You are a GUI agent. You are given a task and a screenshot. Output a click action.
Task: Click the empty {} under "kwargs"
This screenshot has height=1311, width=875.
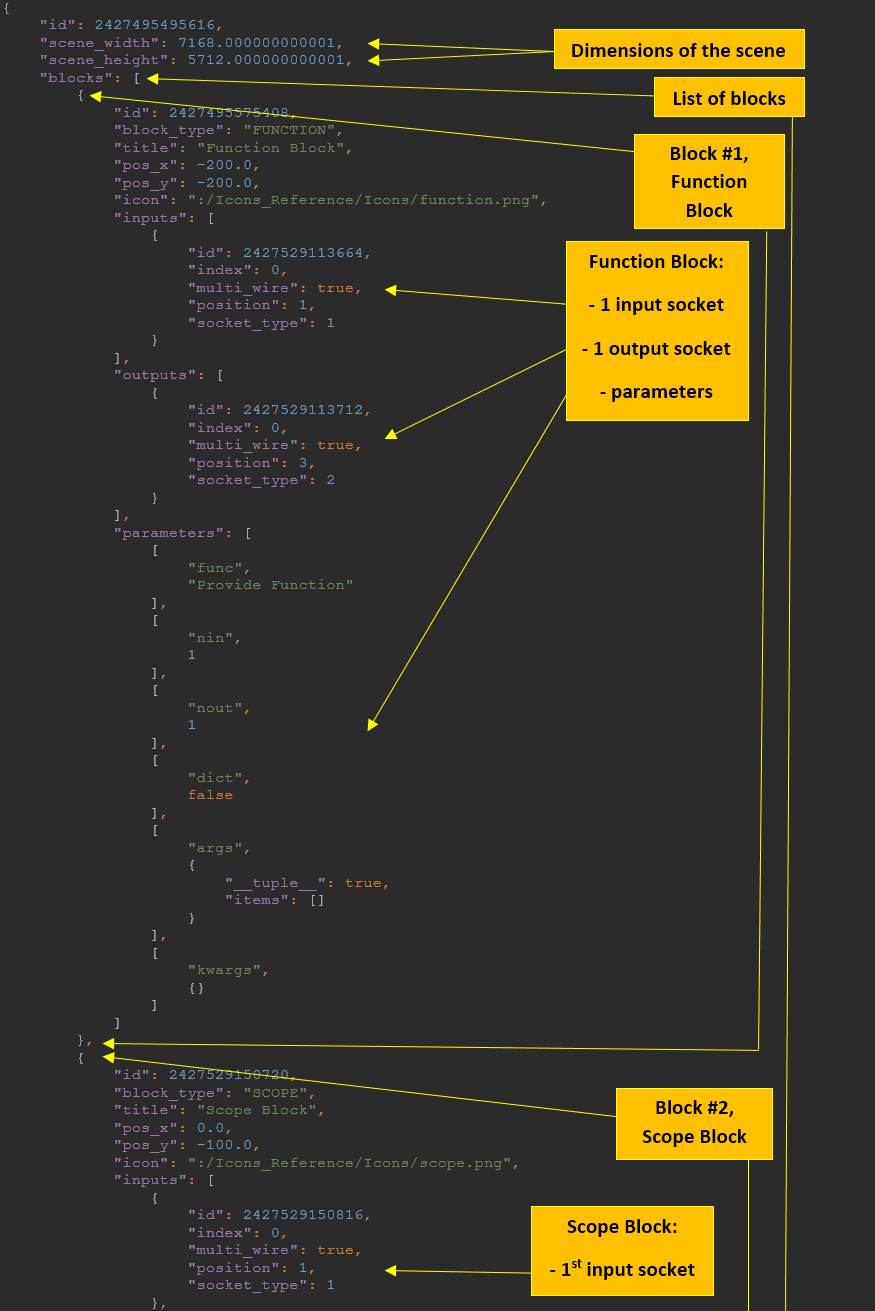click(197, 988)
